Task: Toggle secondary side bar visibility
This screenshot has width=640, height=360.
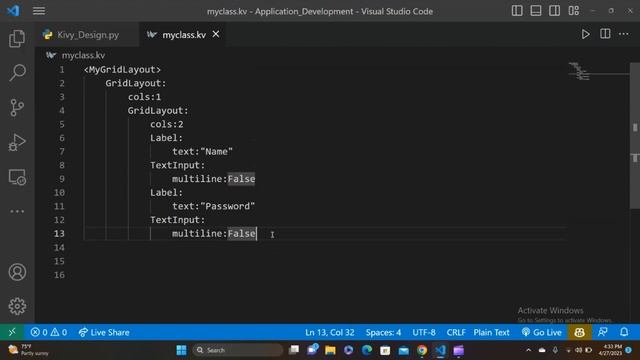Action: coord(554,11)
